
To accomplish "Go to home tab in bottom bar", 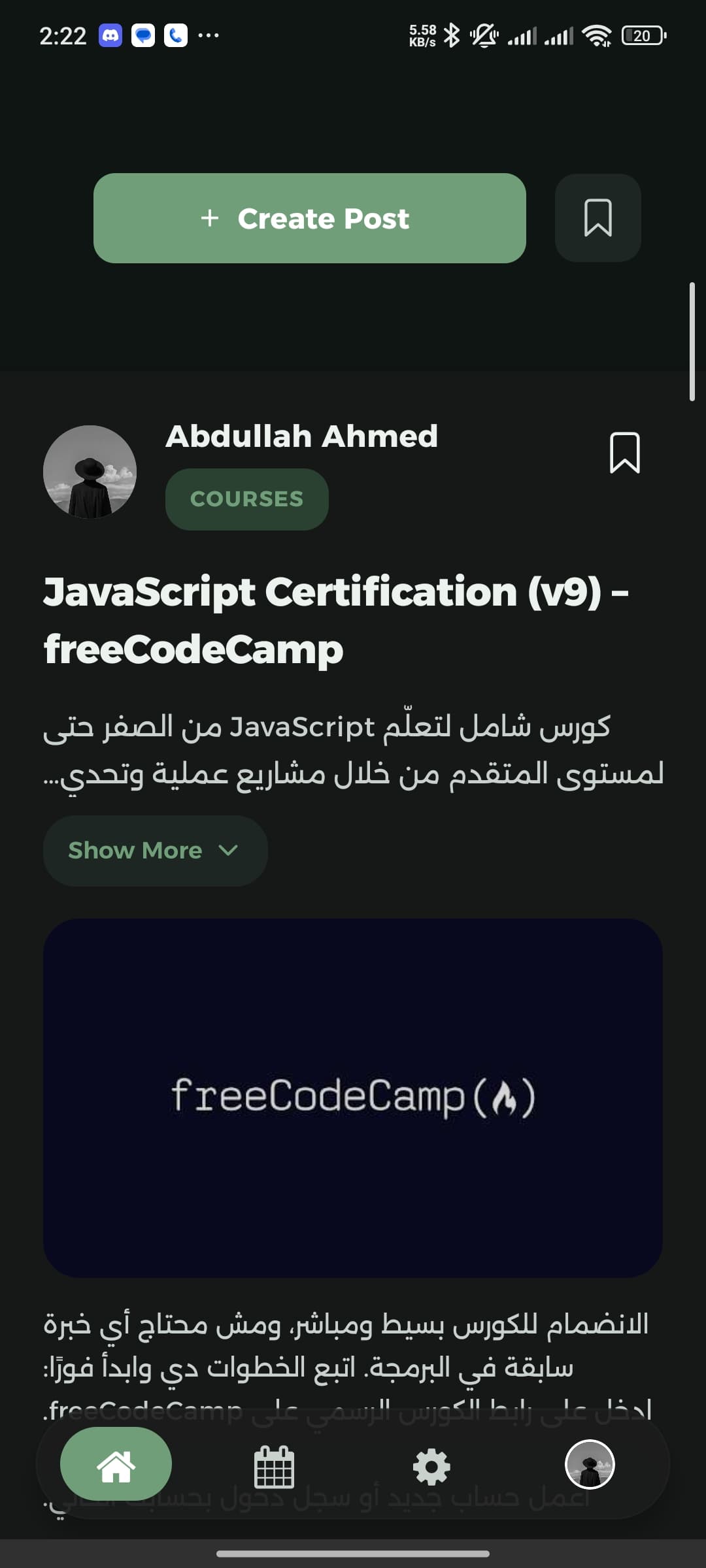I will coord(116,1464).
